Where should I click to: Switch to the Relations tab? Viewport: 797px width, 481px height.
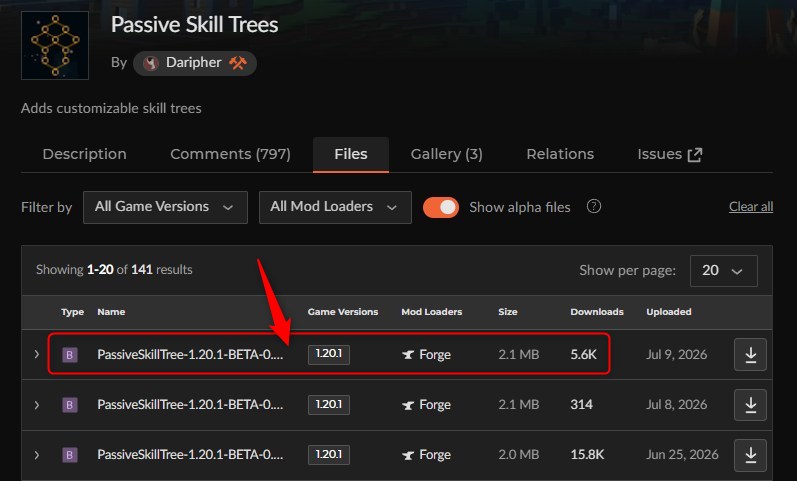coord(560,154)
